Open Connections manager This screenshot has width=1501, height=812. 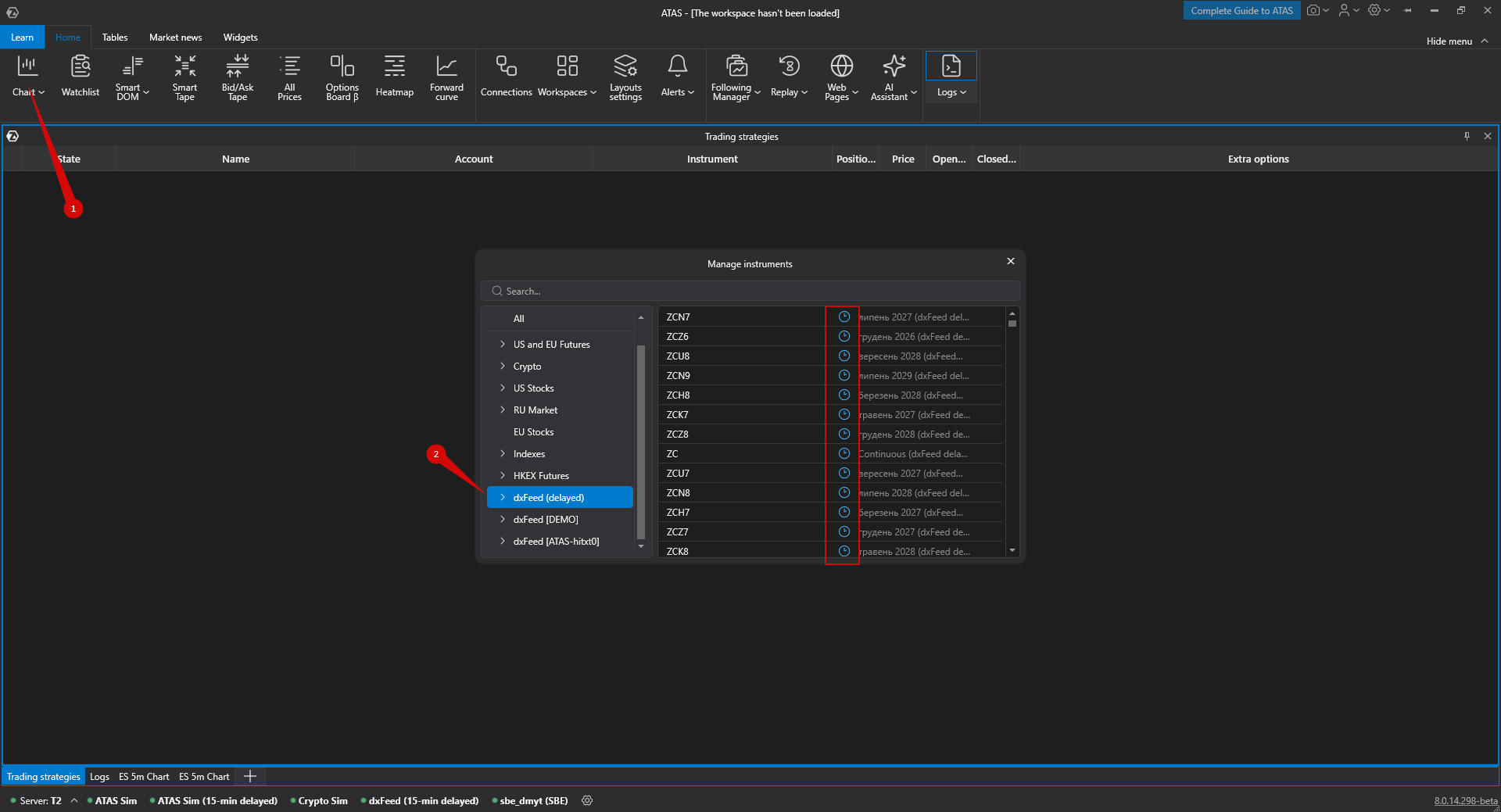click(x=506, y=76)
